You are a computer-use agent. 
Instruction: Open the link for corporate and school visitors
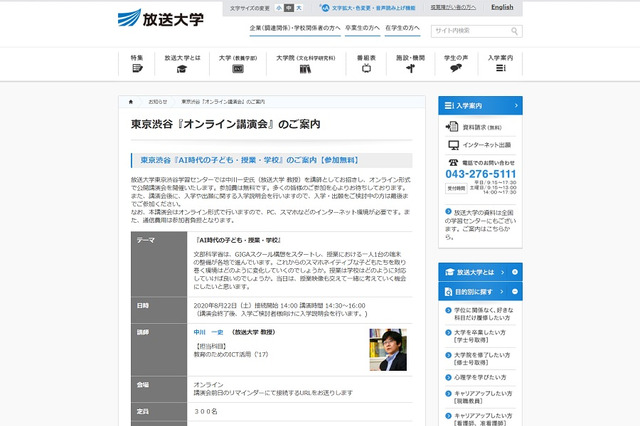295,28
